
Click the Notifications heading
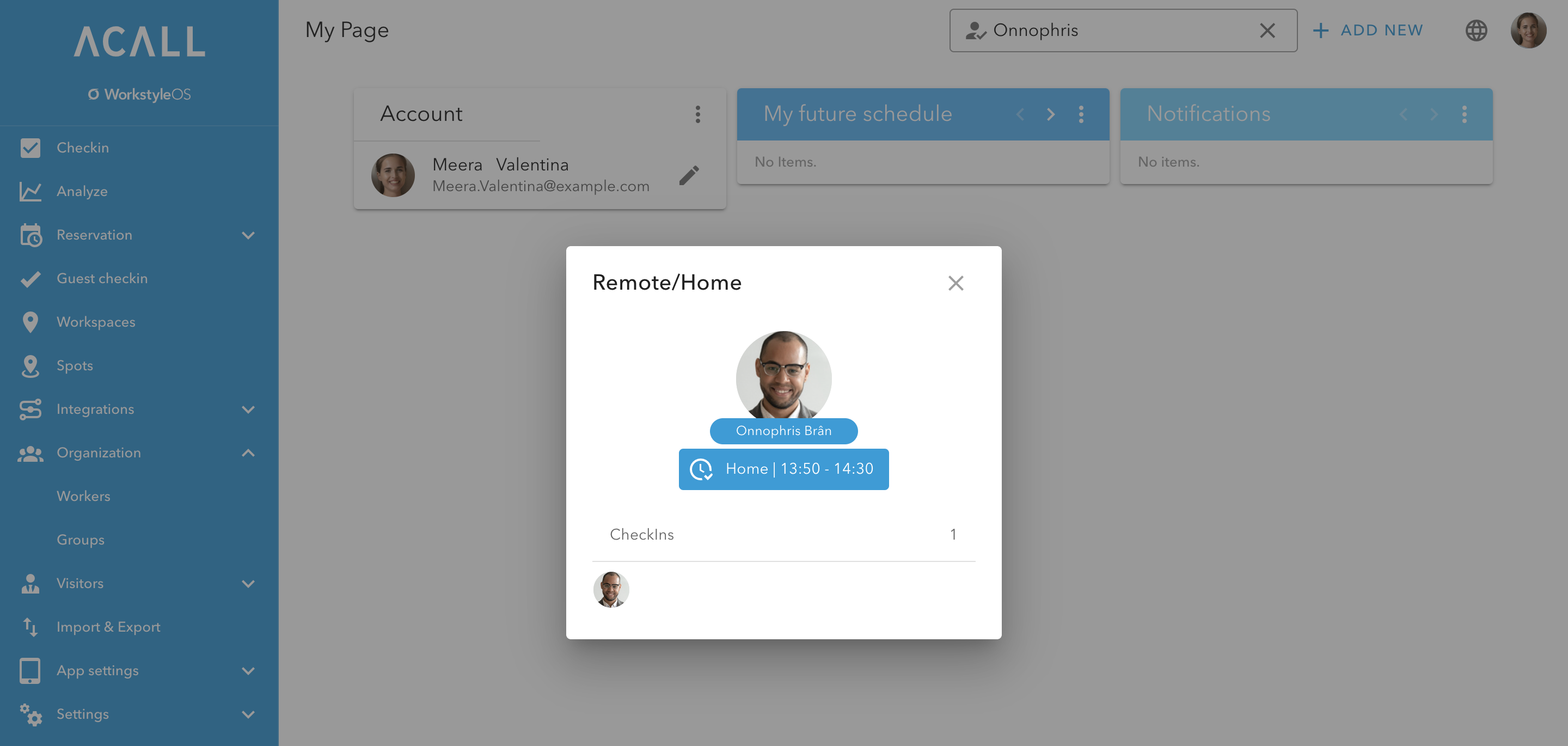point(1208,114)
